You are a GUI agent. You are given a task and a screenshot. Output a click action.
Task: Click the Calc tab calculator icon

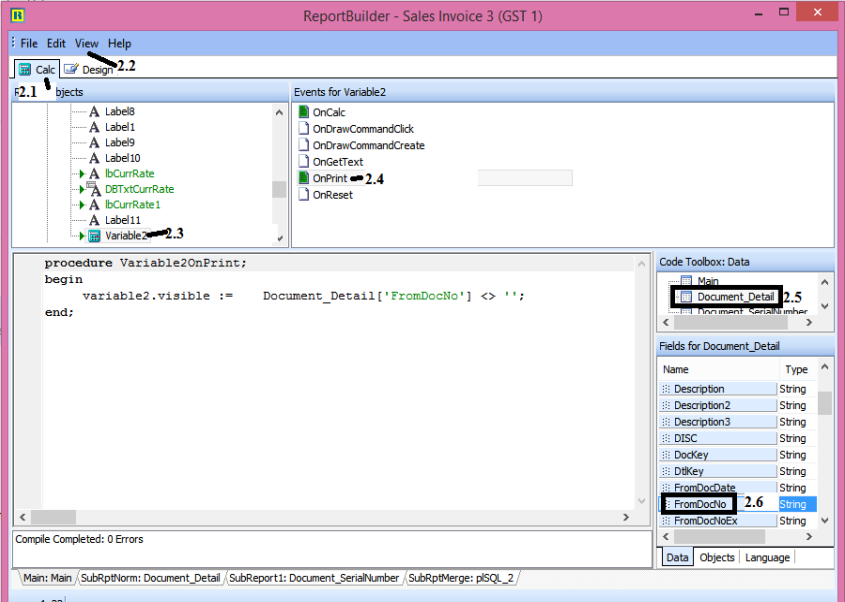click(x=24, y=70)
